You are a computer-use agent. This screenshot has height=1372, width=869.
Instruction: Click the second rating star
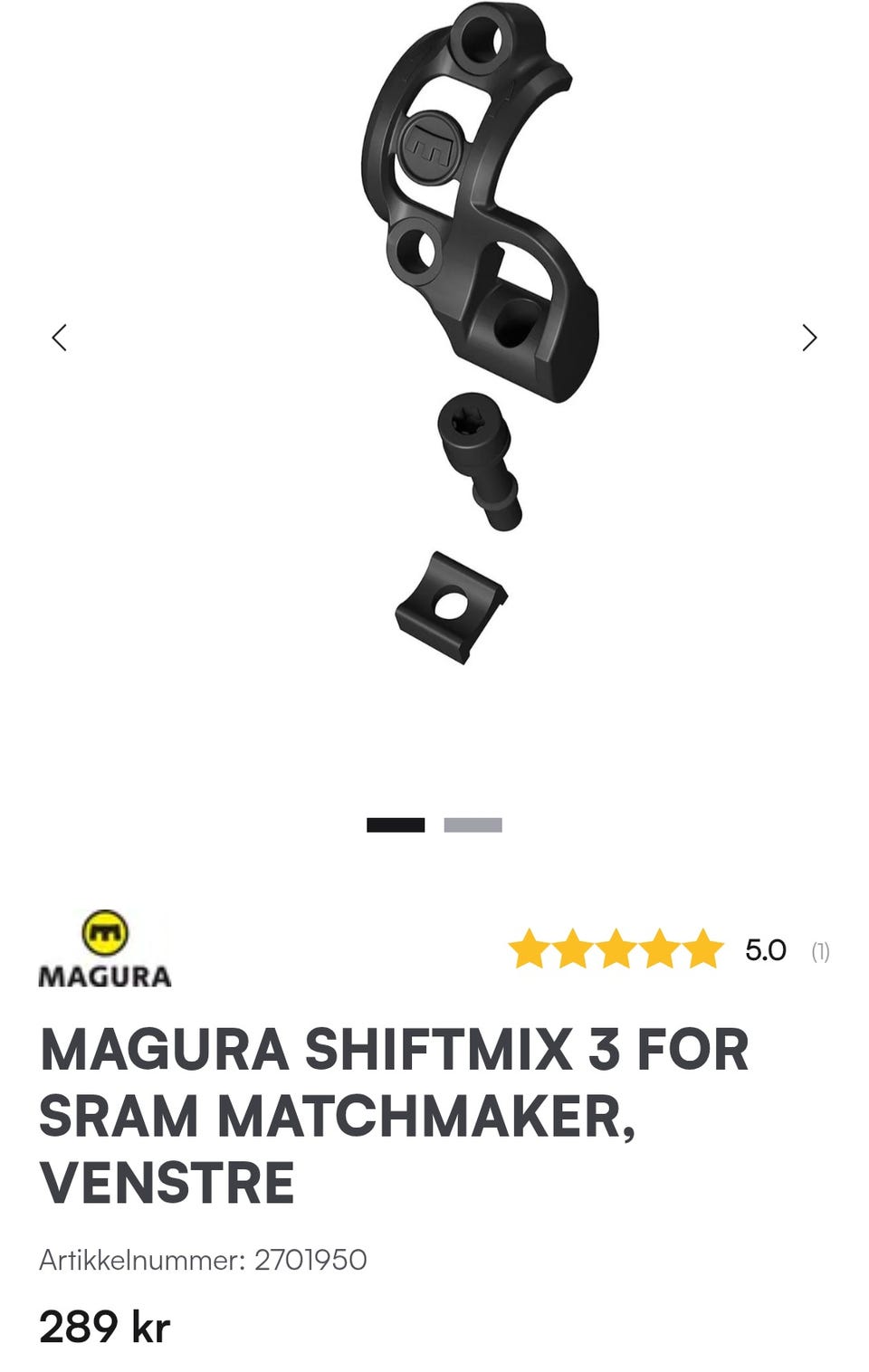[x=572, y=949]
